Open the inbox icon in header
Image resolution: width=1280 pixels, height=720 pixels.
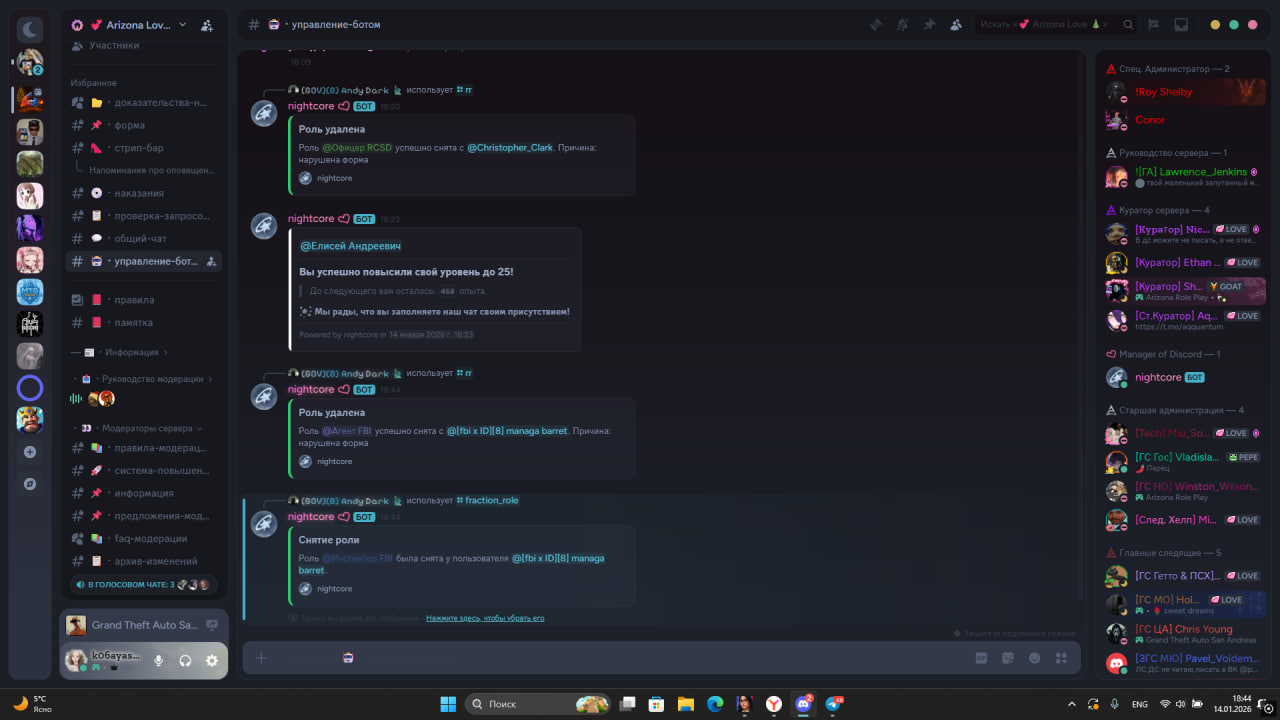[1181, 25]
